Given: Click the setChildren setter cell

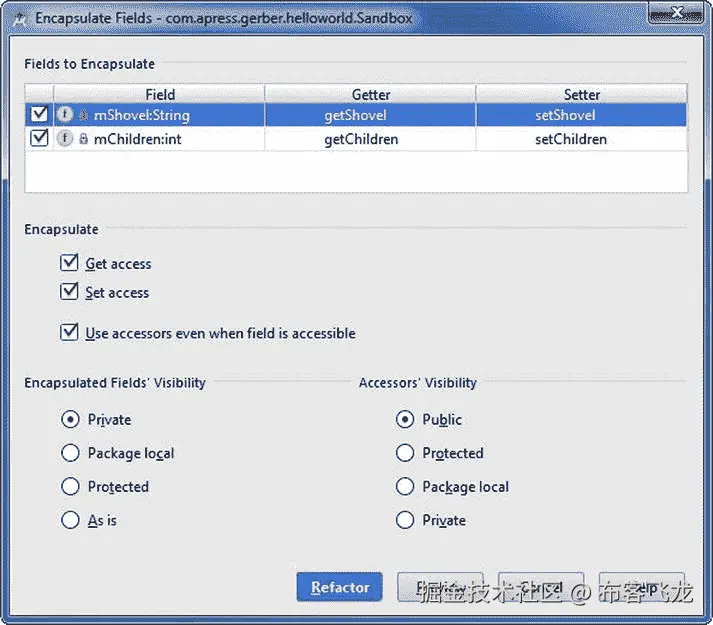Looking at the screenshot, I should click(x=582, y=139).
